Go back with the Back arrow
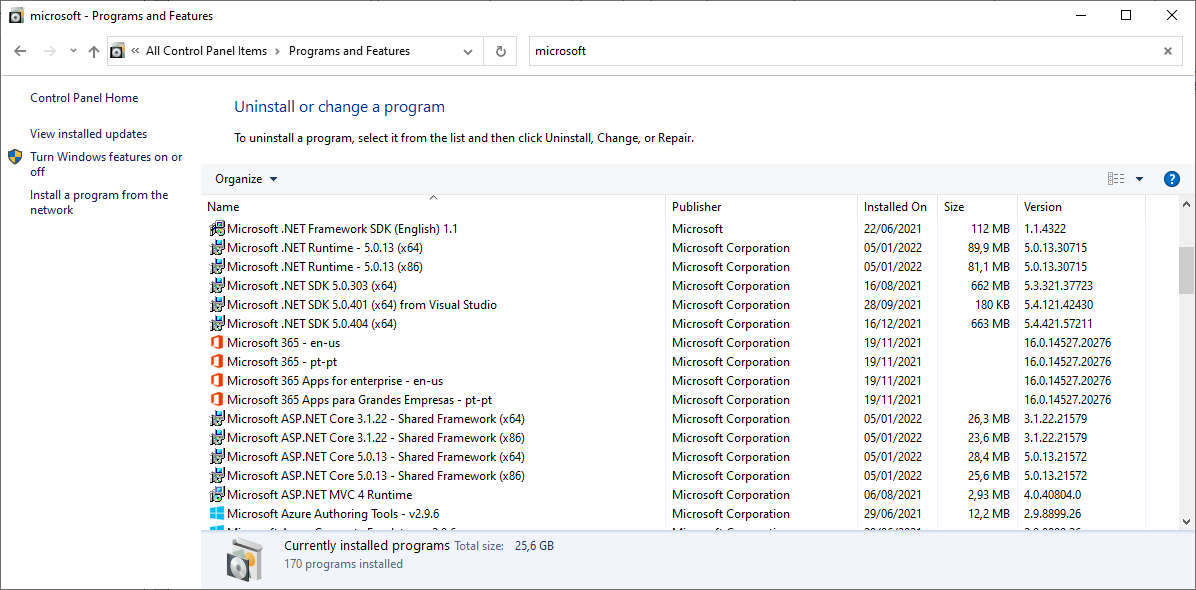1196x590 pixels. click(x=21, y=51)
